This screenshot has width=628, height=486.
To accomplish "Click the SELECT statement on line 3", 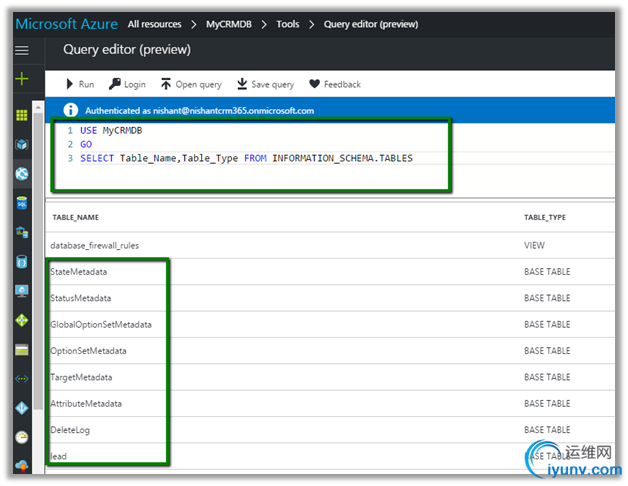I will pos(246,158).
